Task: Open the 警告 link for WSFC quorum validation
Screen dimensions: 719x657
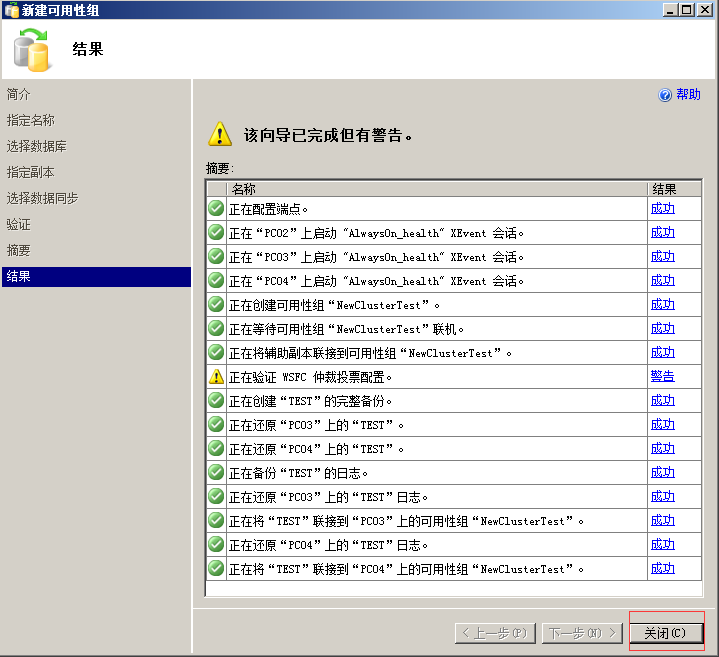Action: click(x=662, y=377)
